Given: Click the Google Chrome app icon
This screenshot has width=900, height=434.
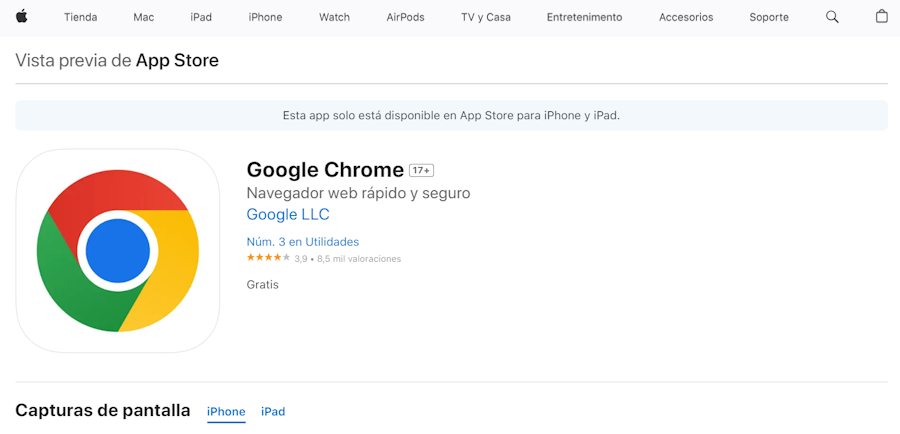Looking at the screenshot, I should pyautogui.click(x=118, y=251).
